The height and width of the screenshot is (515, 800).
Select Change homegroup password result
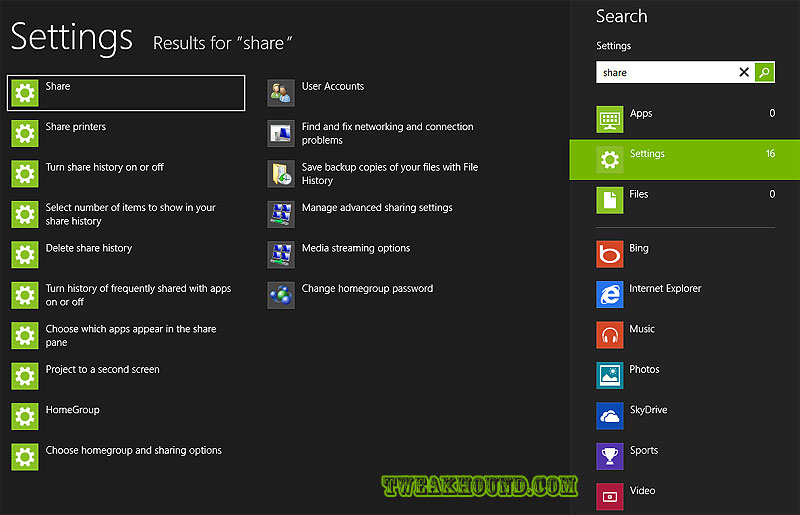pos(366,289)
